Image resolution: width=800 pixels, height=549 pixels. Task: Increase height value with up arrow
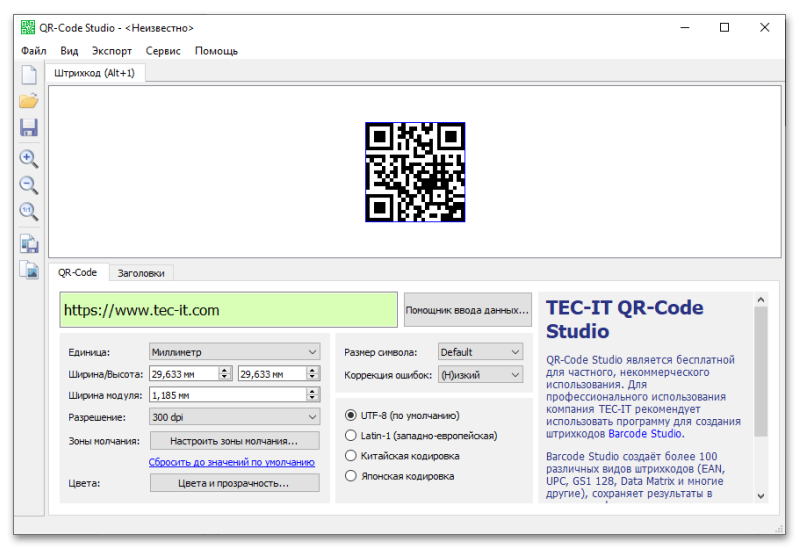click(x=313, y=370)
